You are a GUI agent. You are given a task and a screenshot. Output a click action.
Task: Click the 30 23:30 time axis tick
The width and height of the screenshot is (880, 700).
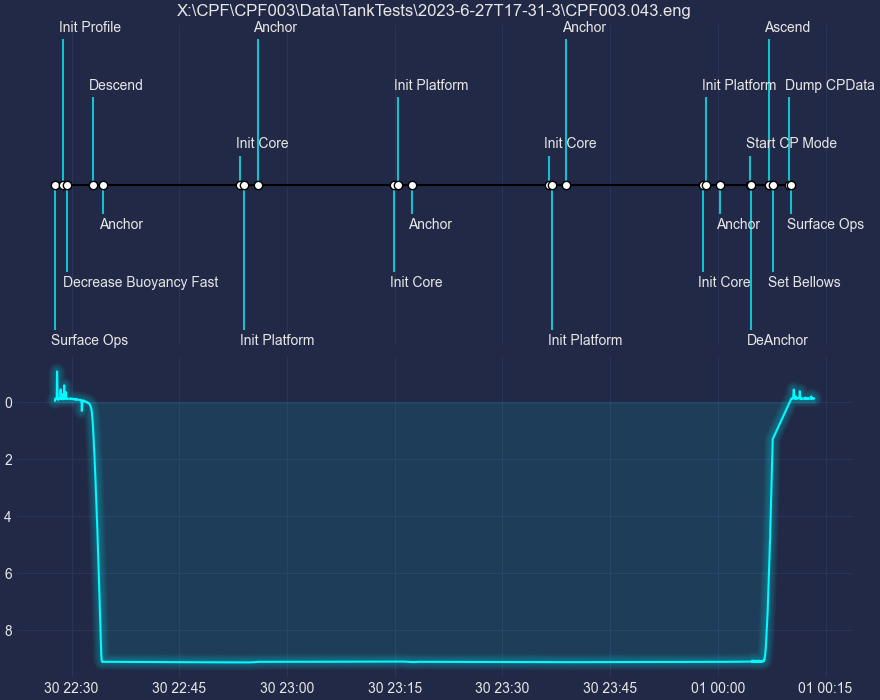click(502, 688)
